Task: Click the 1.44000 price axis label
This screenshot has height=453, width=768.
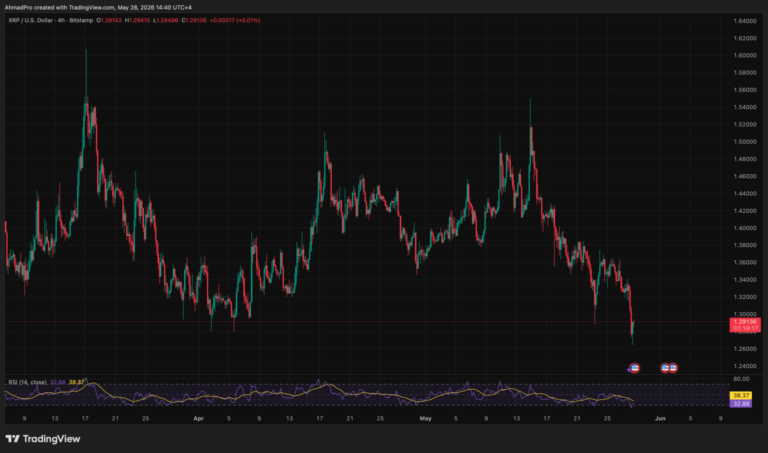Action: (744, 193)
